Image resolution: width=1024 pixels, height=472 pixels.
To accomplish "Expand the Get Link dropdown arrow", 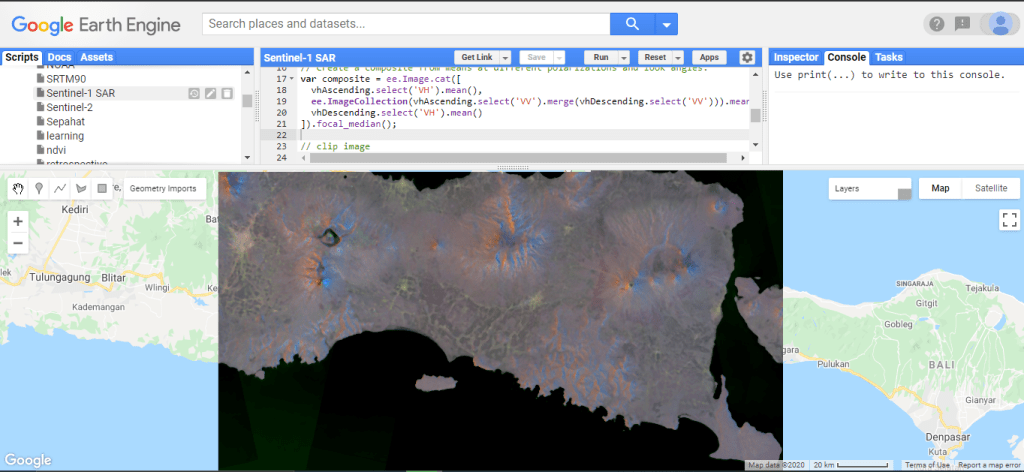I will [x=506, y=58].
